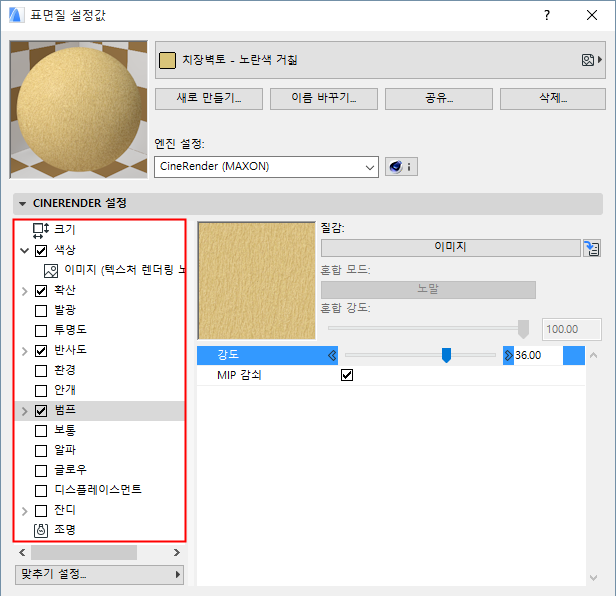The width and height of the screenshot is (616, 596).
Task: Expand the 반사도 tree node
Action: tap(24, 351)
